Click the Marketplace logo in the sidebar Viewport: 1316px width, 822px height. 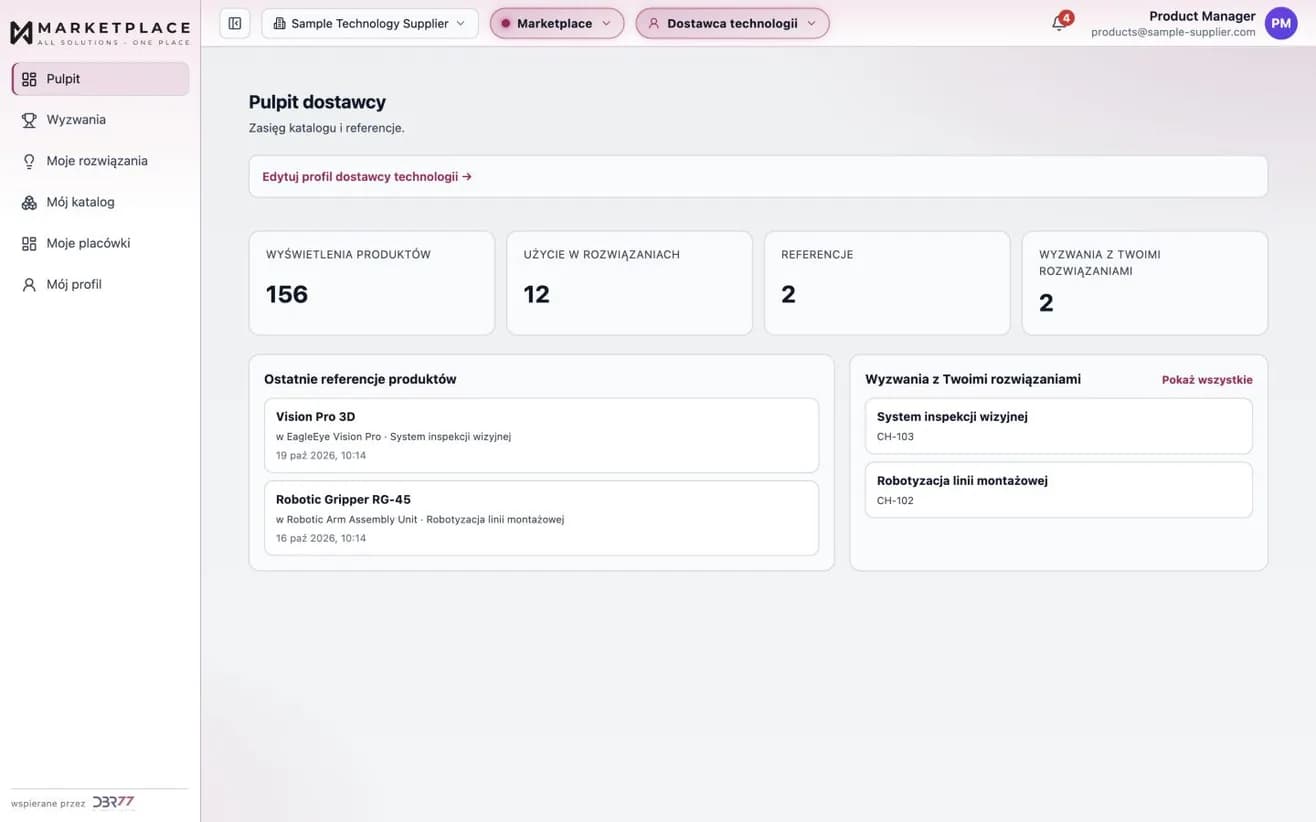(99, 32)
